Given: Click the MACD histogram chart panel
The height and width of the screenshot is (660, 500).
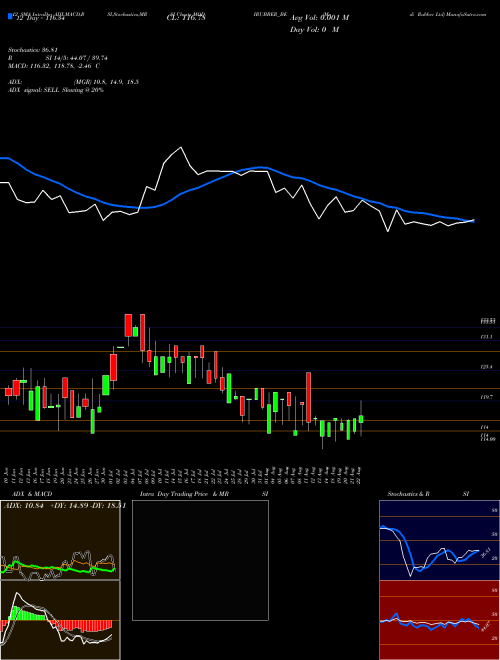Looking at the screenshot, I should pyautogui.click(x=60, y=620).
